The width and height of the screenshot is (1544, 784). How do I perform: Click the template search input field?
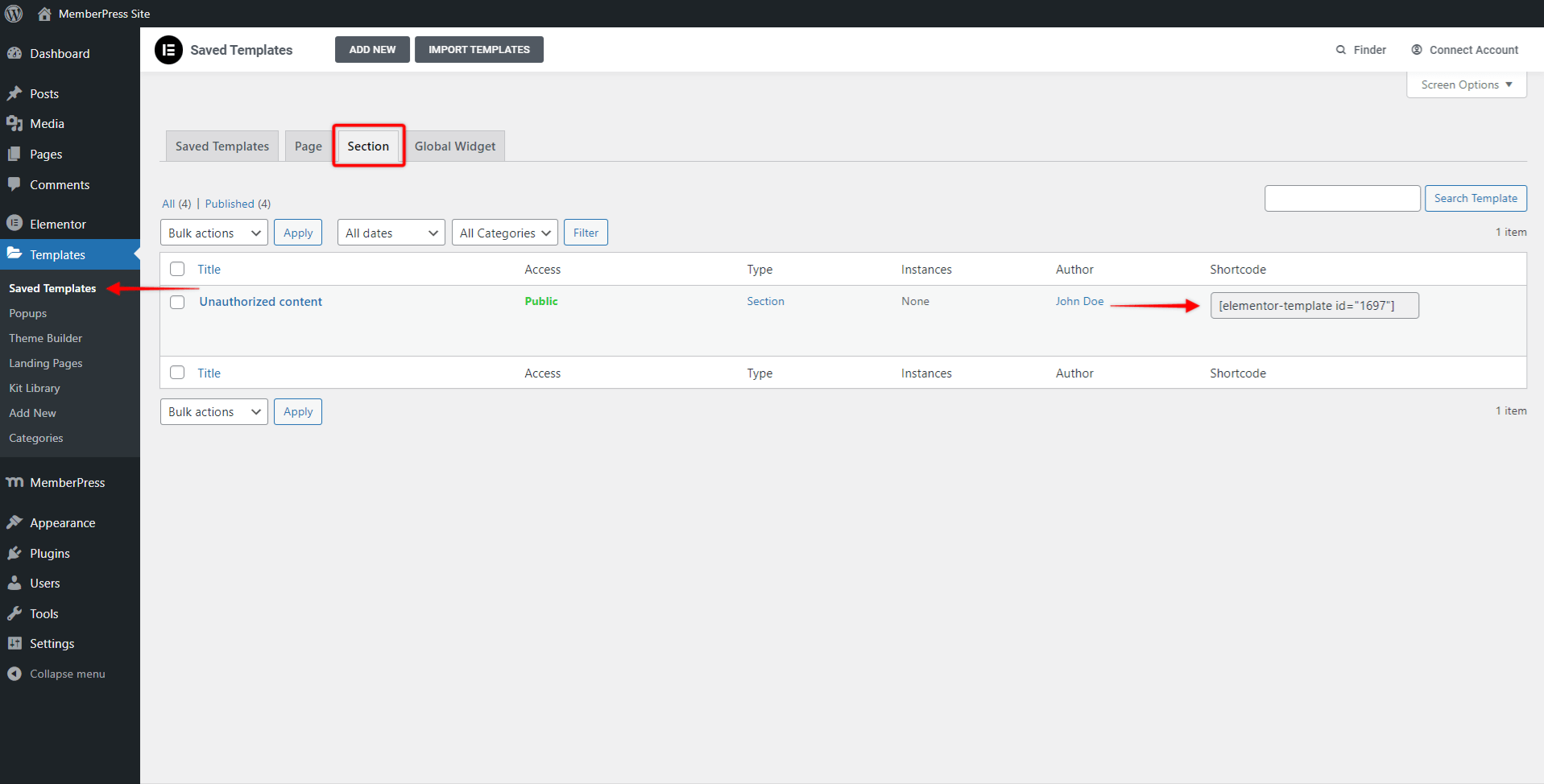click(x=1342, y=198)
